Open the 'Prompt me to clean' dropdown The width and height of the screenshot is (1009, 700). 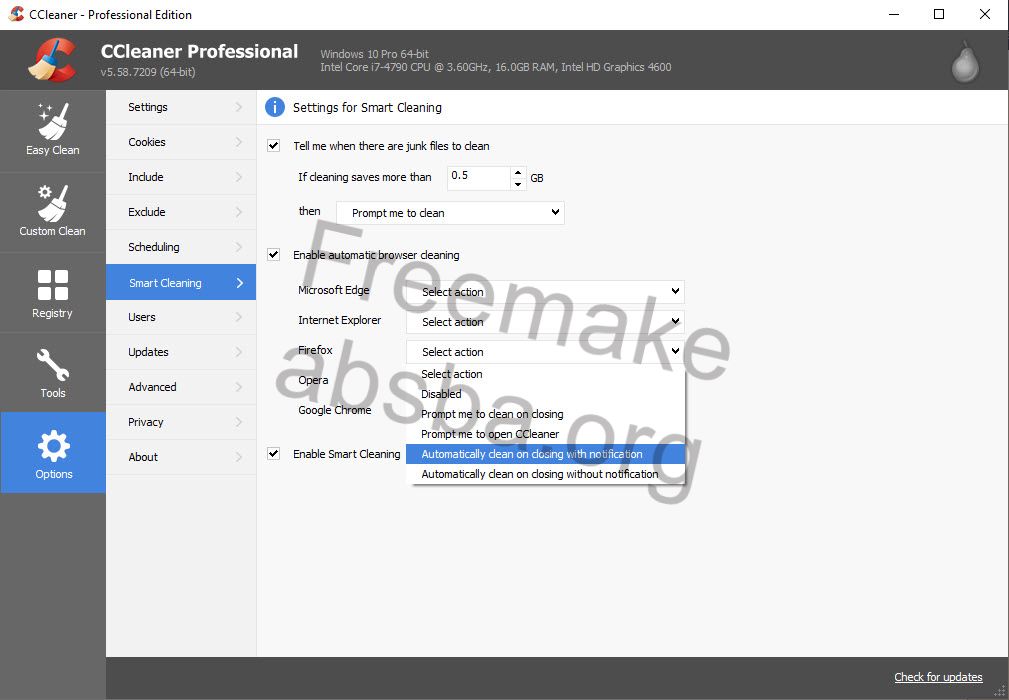(x=450, y=212)
